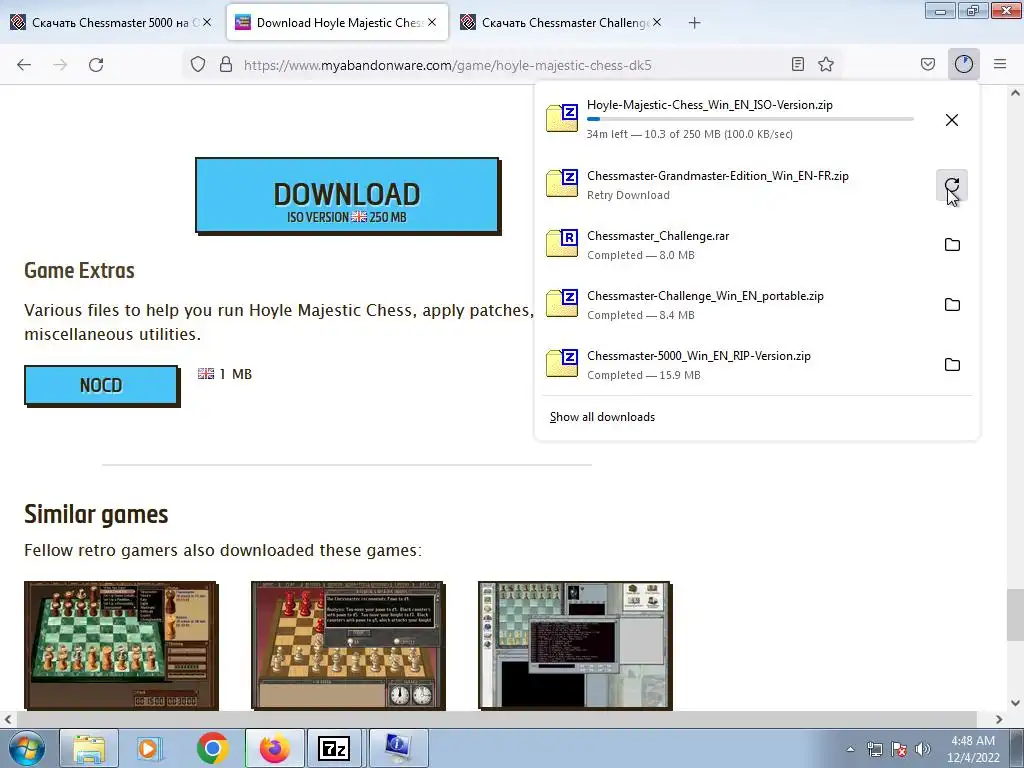Click the site security padlock icon
This screenshot has height=768, width=1024.
(226, 64)
